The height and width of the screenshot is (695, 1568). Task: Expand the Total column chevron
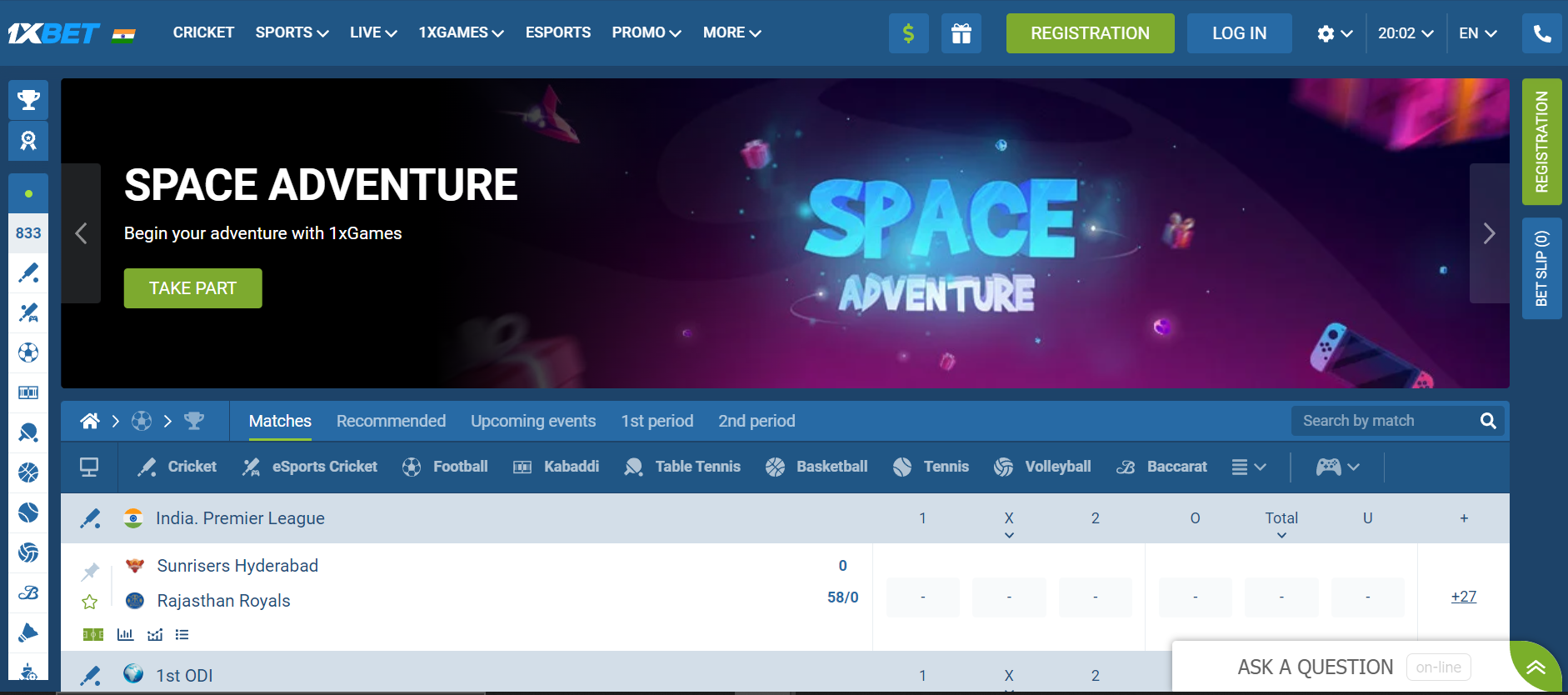1281,536
